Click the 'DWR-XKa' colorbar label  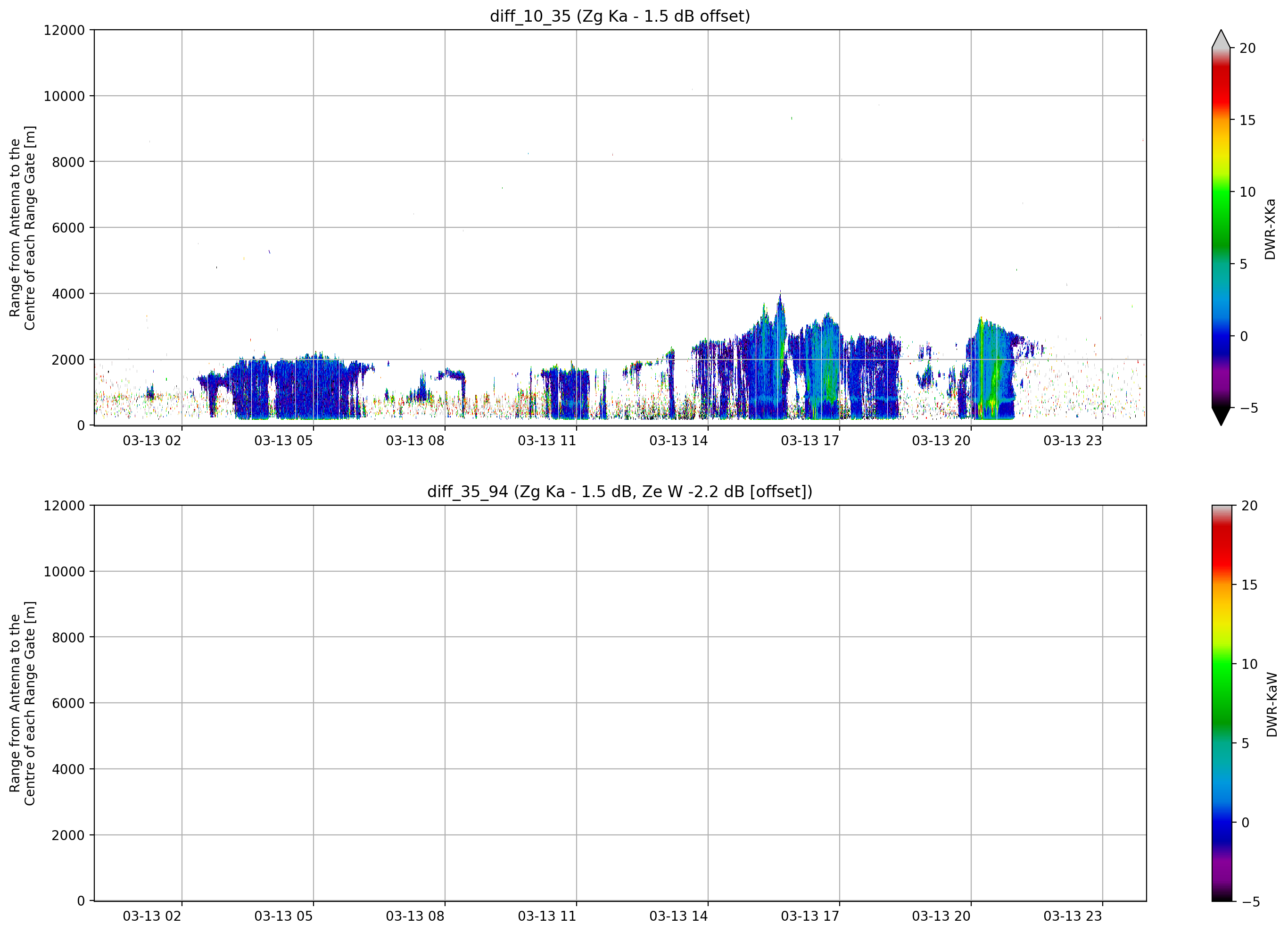1271,229
